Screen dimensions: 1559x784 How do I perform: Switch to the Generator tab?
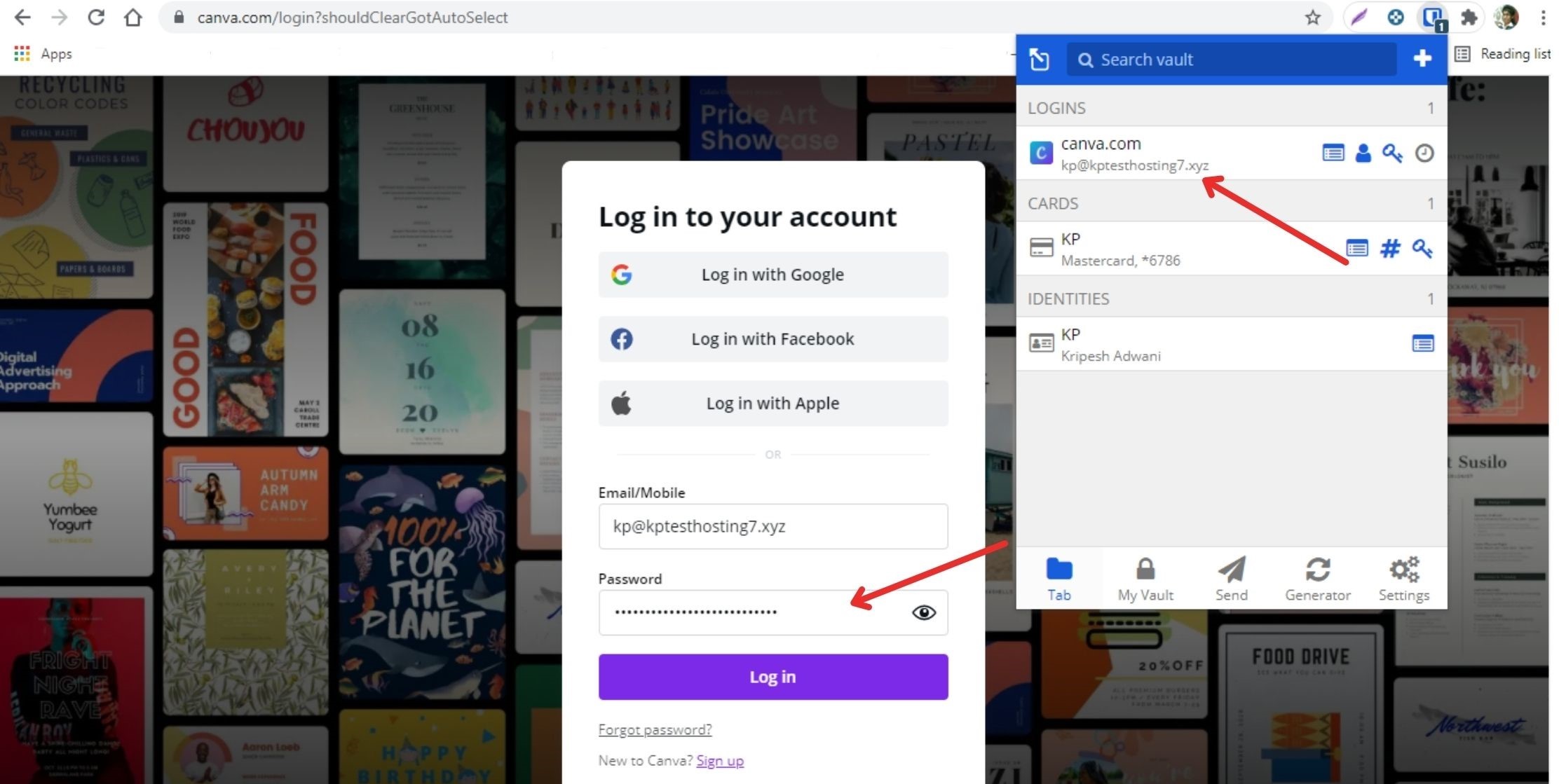pyautogui.click(x=1317, y=579)
